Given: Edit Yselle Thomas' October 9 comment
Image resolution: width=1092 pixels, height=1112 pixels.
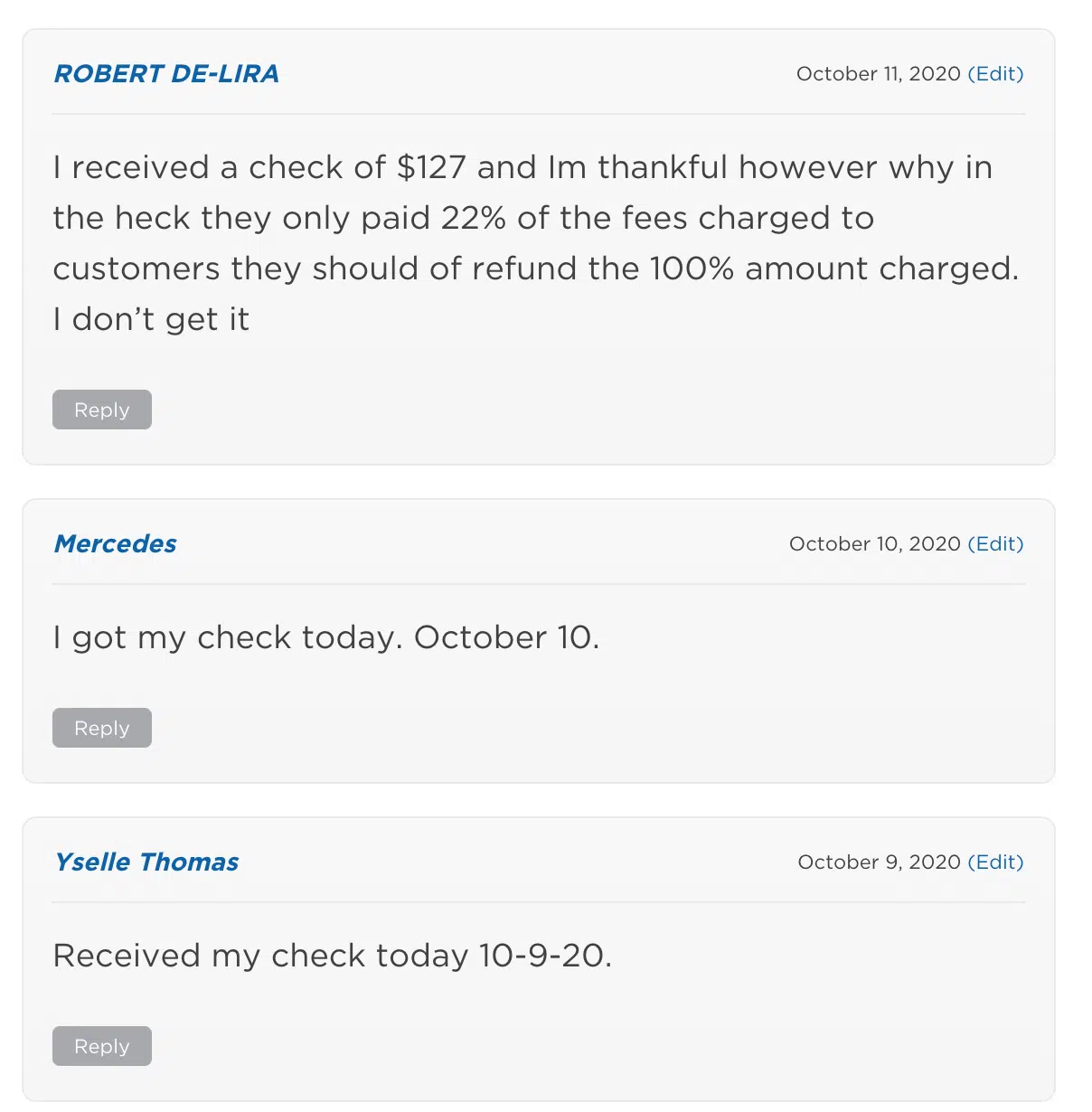Looking at the screenshot, I should coord(997,862).
